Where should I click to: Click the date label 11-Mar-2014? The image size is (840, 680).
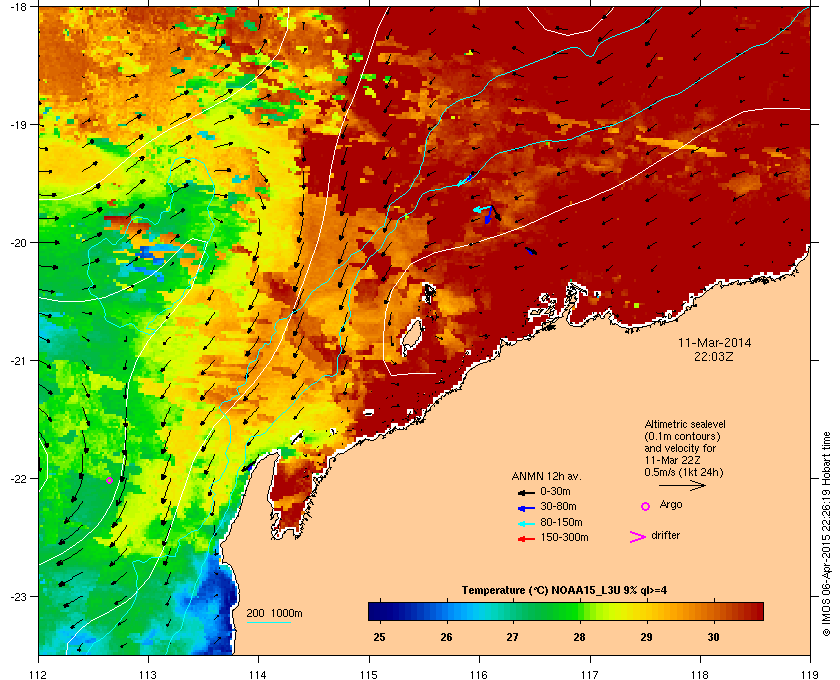click(715, 343)
